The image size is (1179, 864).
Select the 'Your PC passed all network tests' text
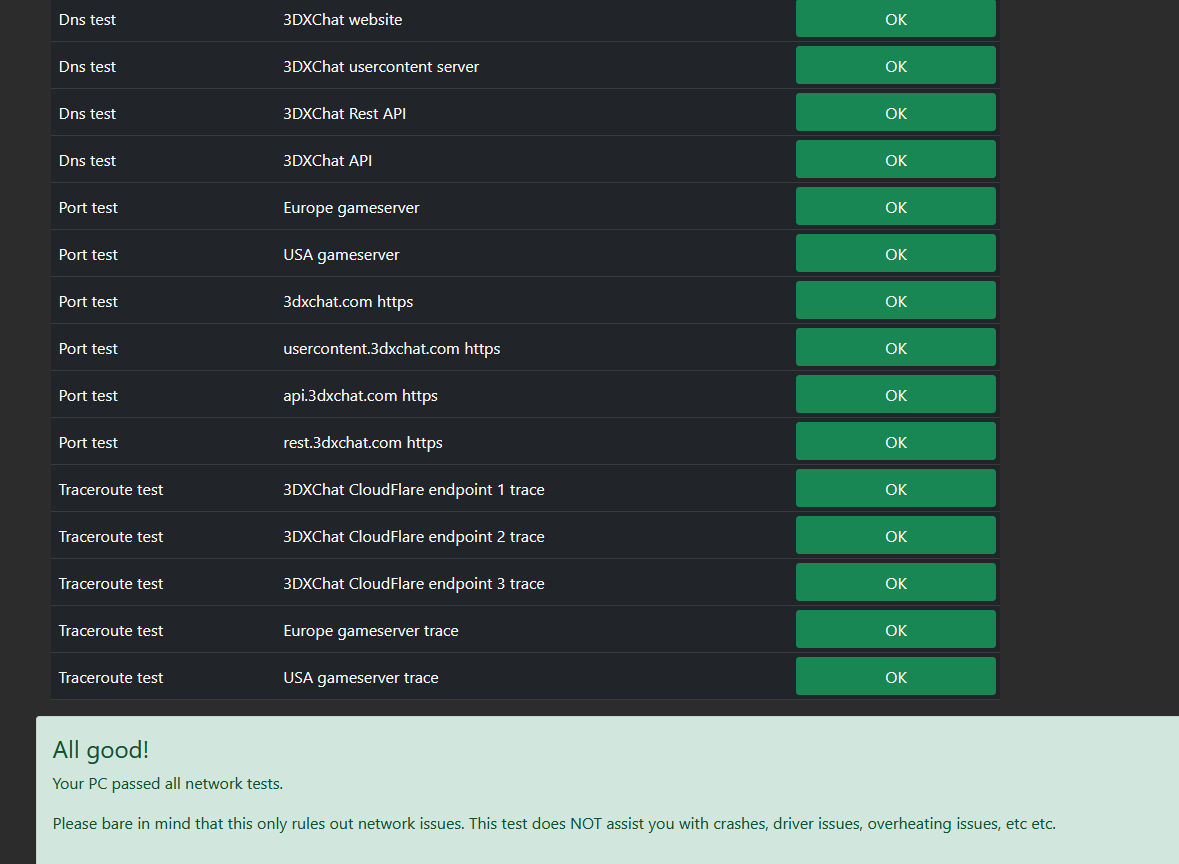click(x=168, y=784)
